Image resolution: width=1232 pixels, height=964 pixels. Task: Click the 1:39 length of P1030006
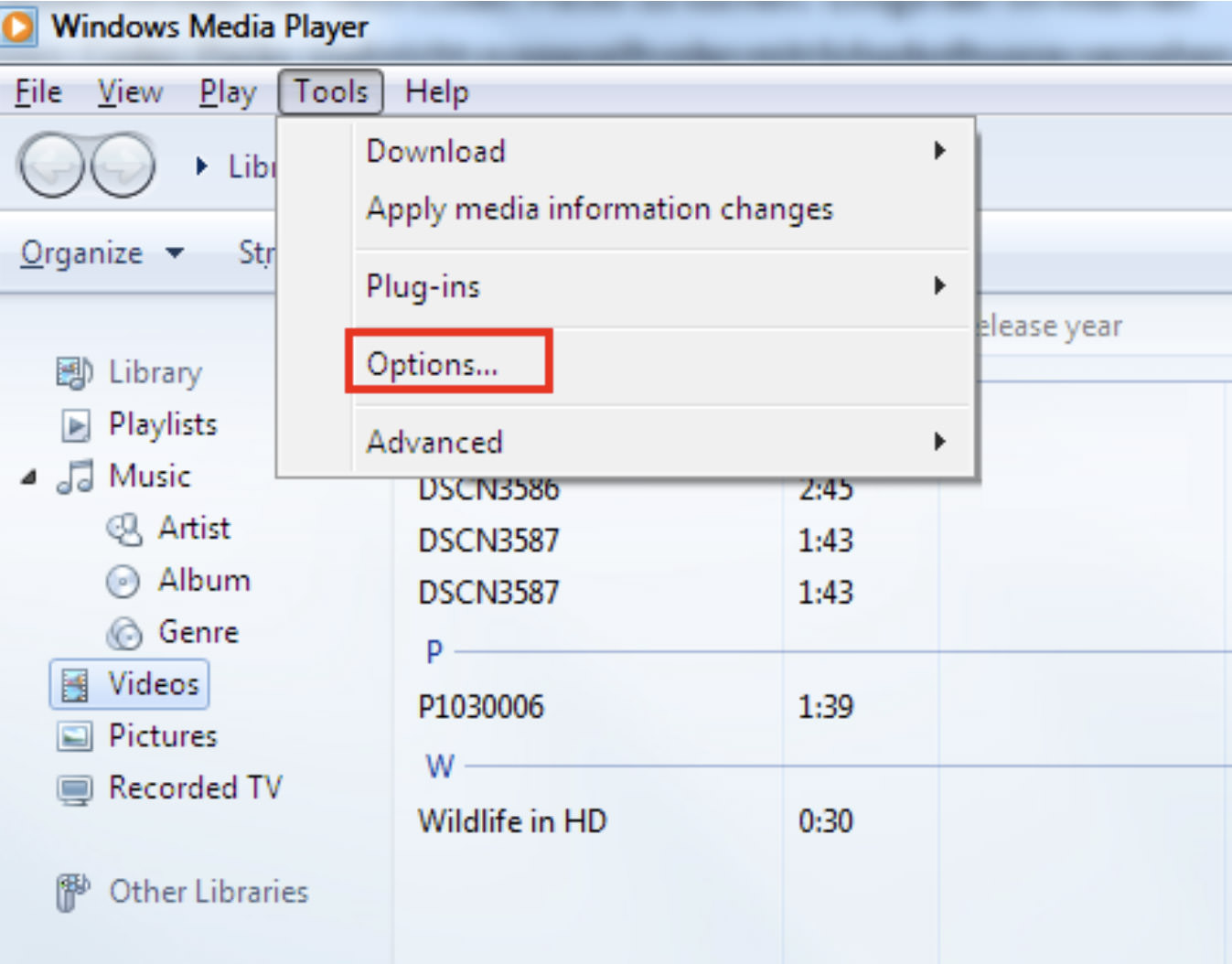coord(826,707)
